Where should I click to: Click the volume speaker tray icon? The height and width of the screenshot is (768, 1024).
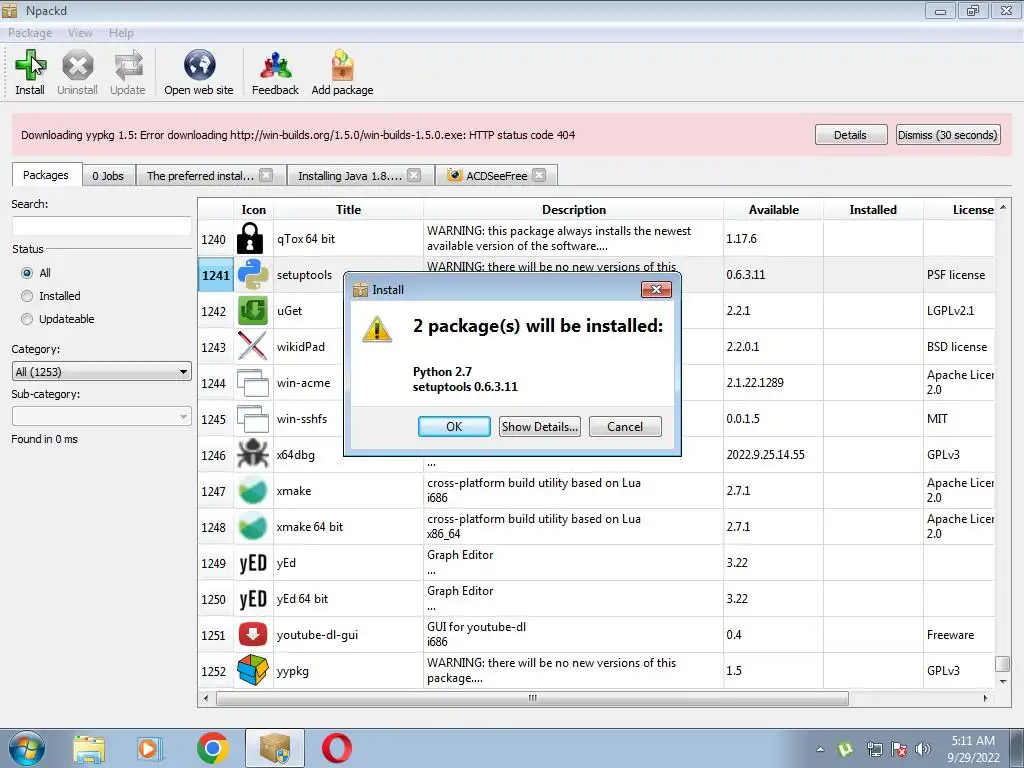923,749
